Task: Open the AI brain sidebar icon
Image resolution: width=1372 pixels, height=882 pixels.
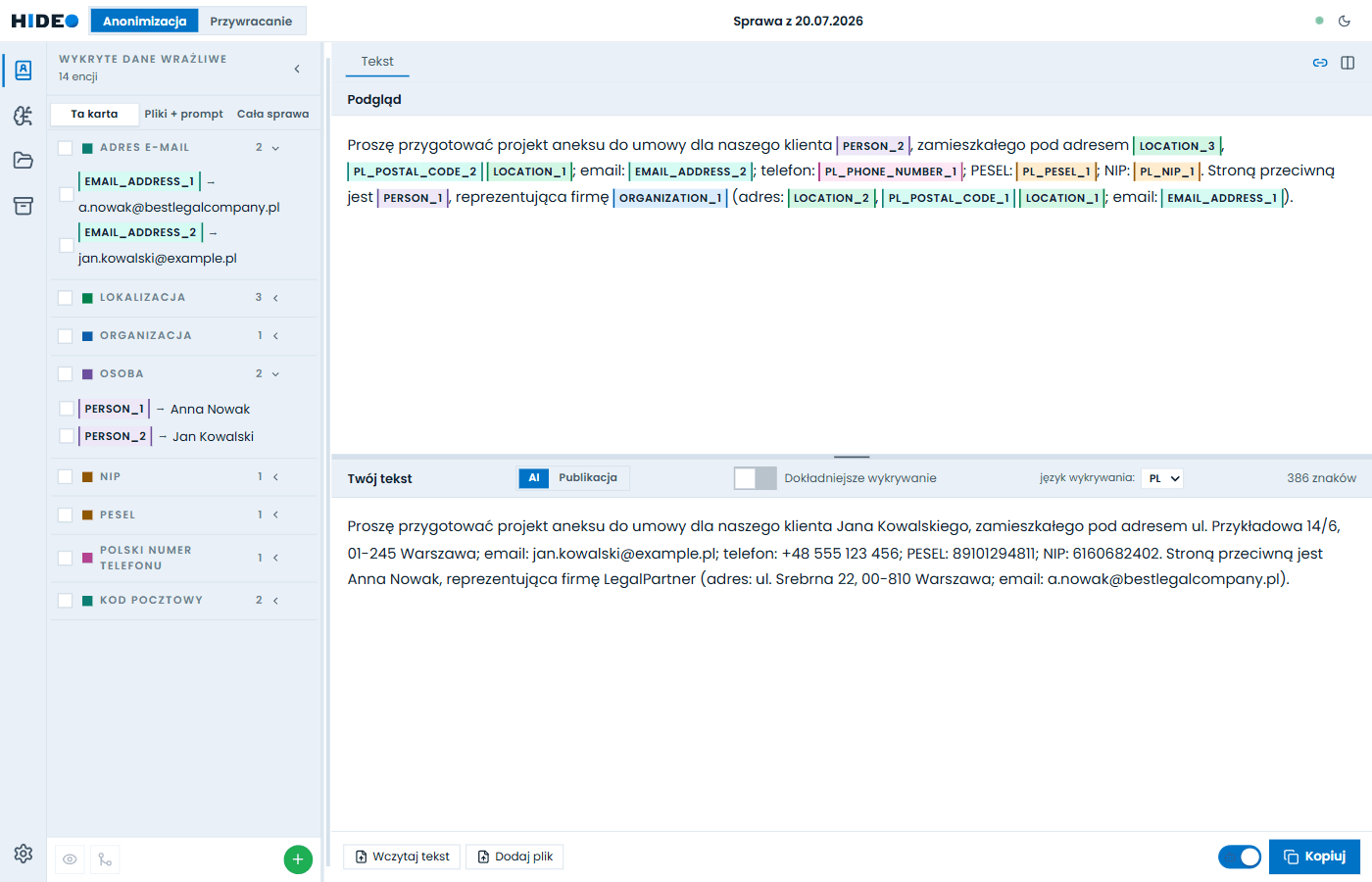Action: 24,116
